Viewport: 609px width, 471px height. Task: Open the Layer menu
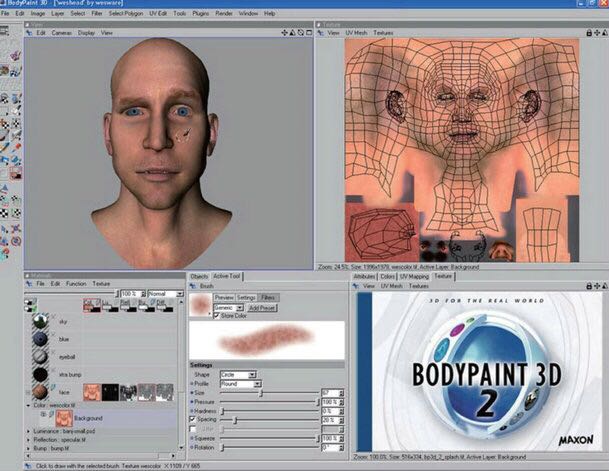click(57, 13)
